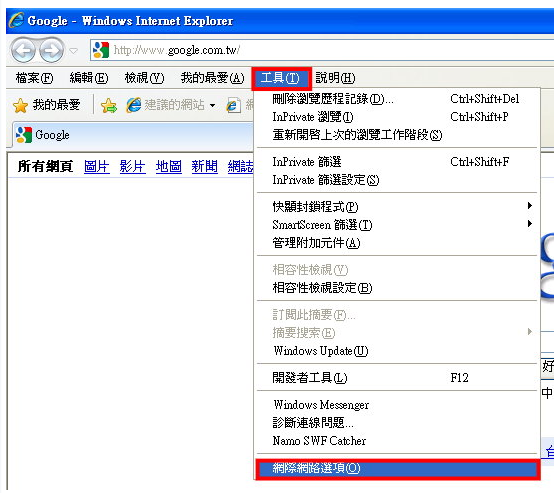Choose Windows Update(U) menu item
Viewport: 559px width, 493px height.
pyautogui.click(x=398, y=351)
